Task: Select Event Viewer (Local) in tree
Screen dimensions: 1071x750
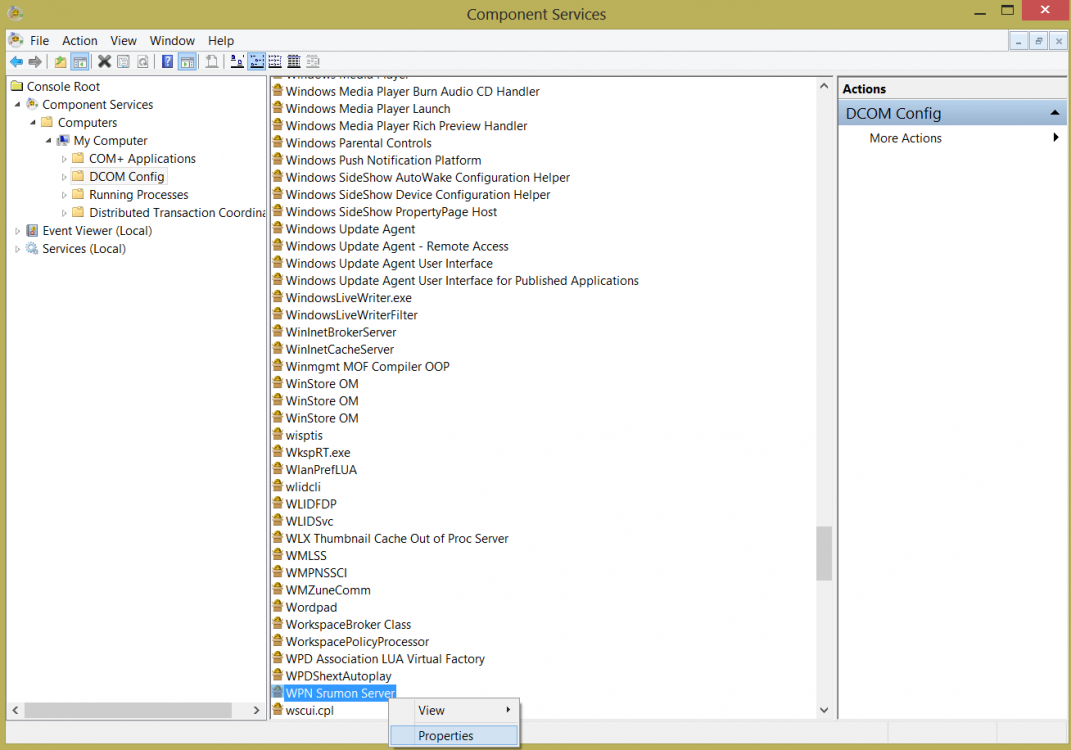Action: [97, 231]
